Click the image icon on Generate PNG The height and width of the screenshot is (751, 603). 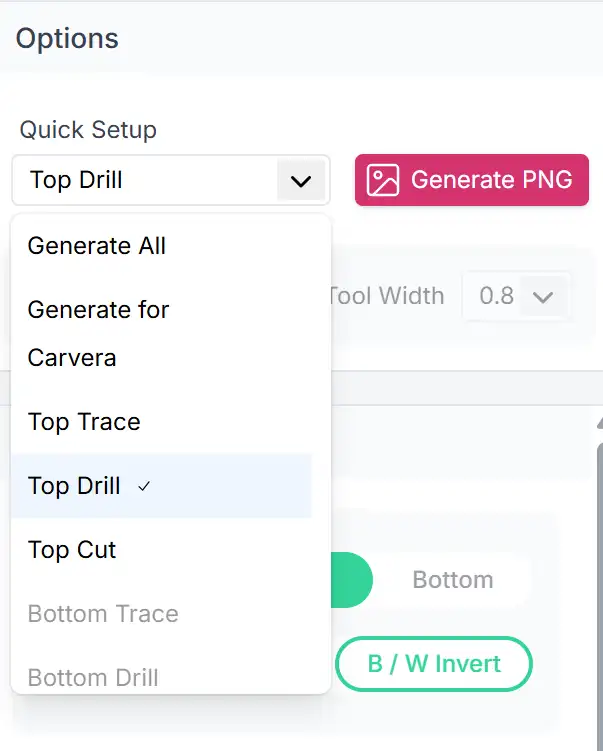point(383,180)
